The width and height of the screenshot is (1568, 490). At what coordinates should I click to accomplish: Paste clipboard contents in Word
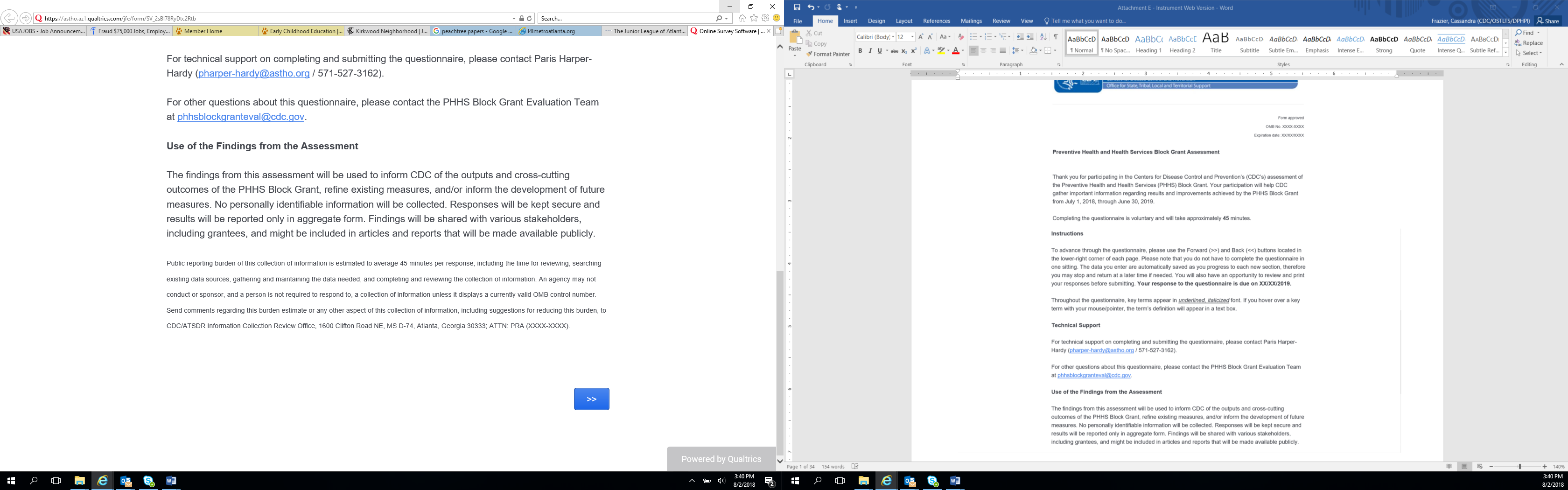[x=795, y=42]
